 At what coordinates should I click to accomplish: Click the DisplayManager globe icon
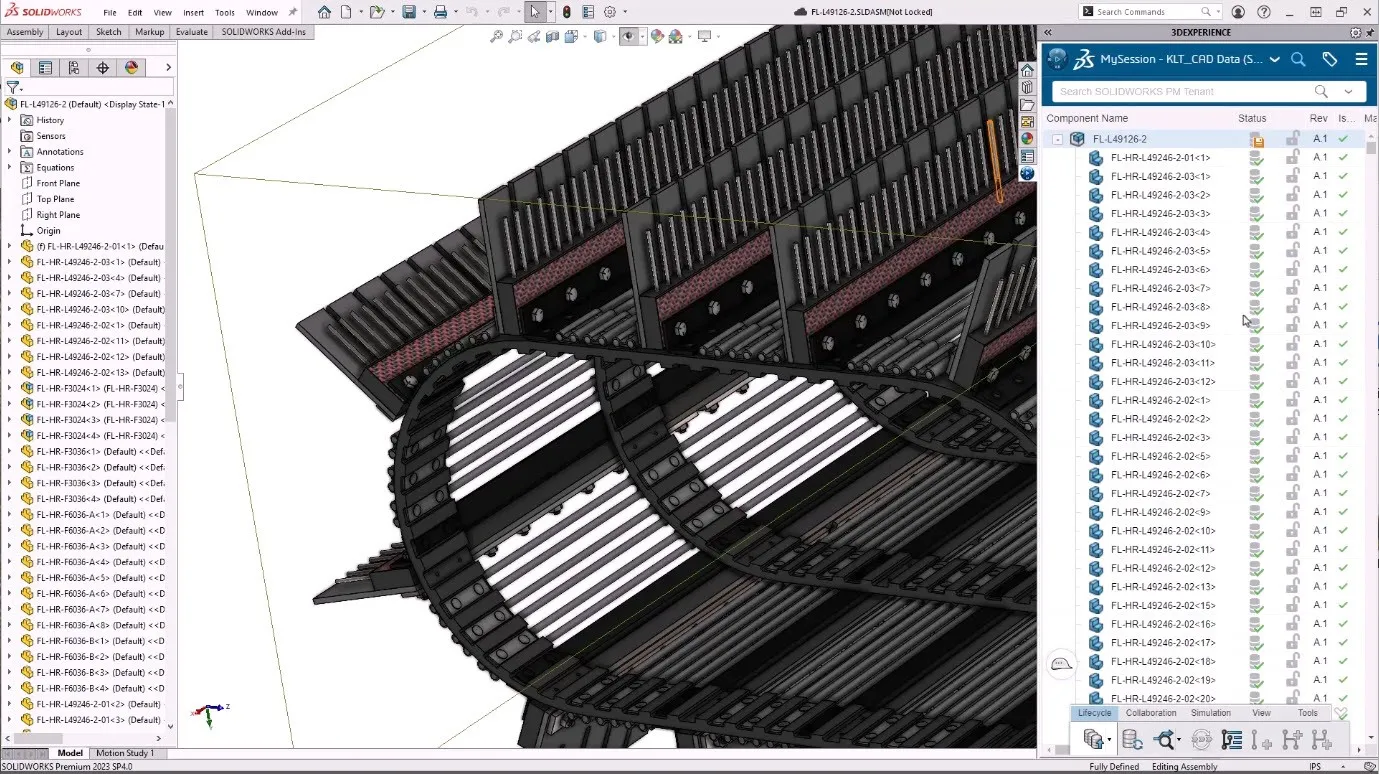coord(130,67)
